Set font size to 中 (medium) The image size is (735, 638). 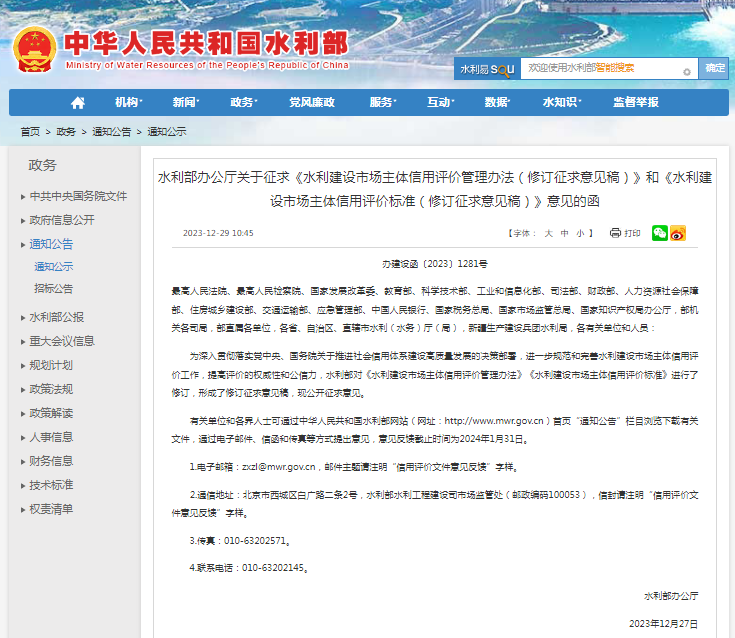click(564, 233)
